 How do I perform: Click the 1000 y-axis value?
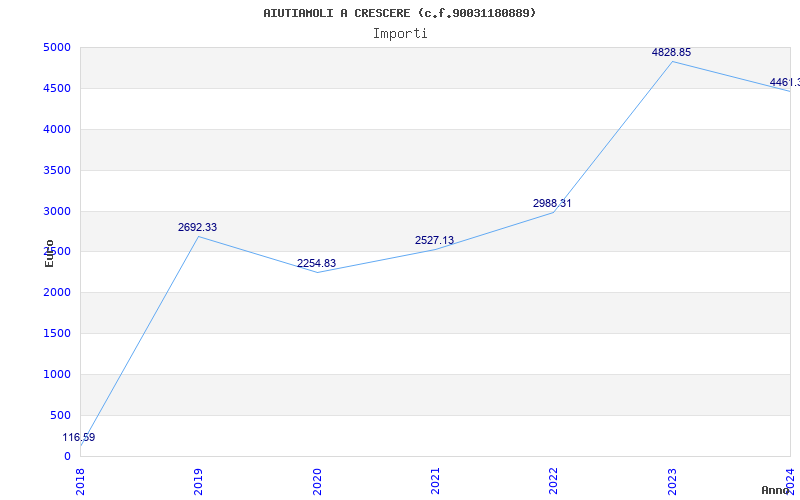tap(57, 374)
